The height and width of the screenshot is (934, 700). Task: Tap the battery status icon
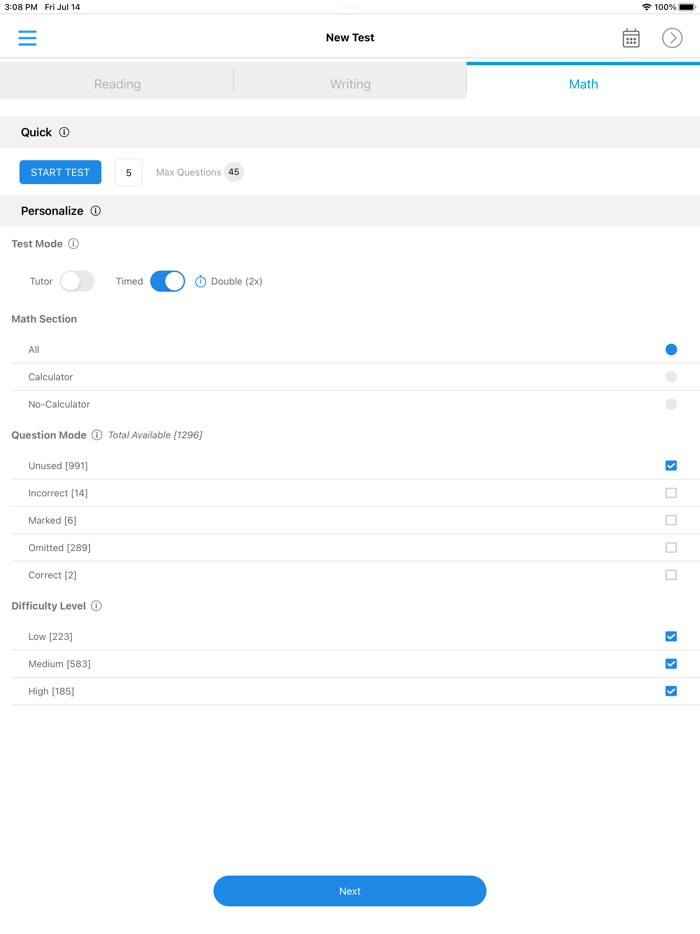pos(687,7)
